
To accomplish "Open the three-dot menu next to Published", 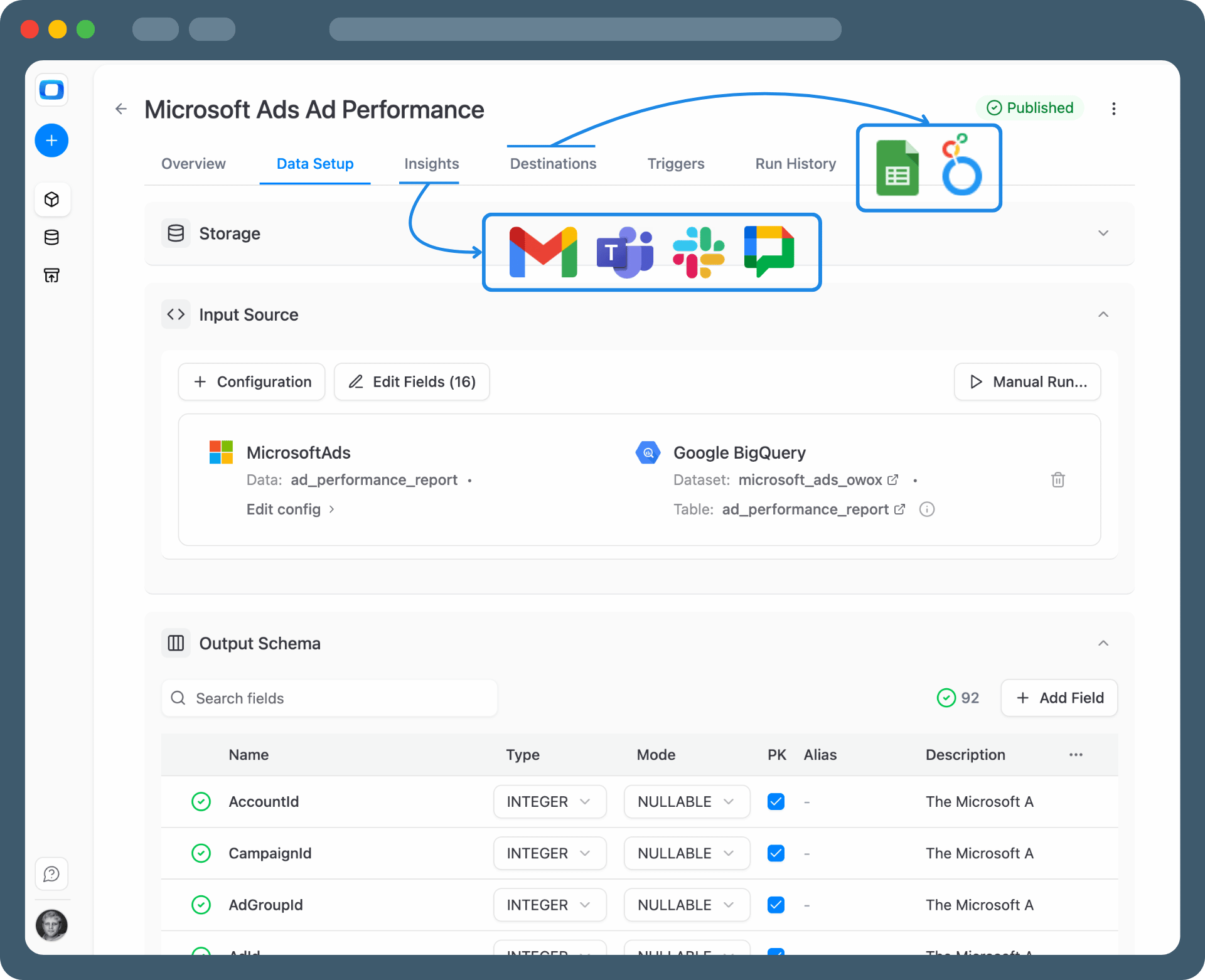I will (x=1113, y=109).
